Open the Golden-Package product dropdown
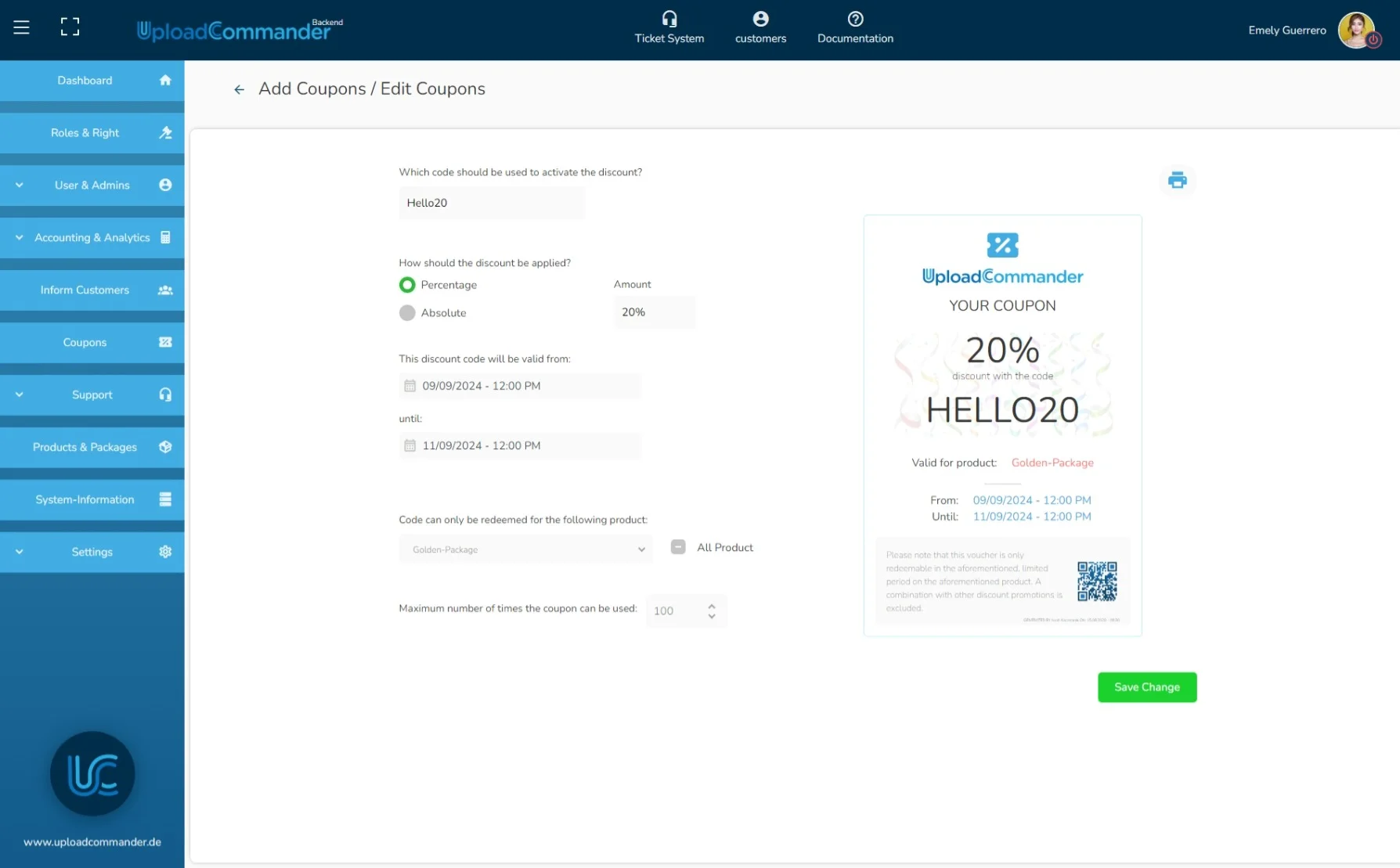1400x868 pixels. [x=525, y=549]
